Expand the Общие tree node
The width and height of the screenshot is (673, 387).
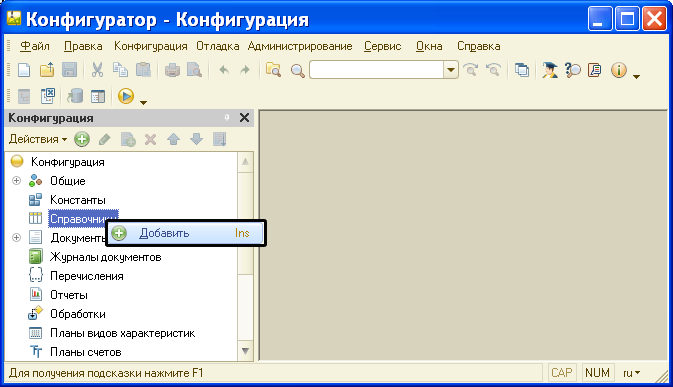click(x=16, y=181)
